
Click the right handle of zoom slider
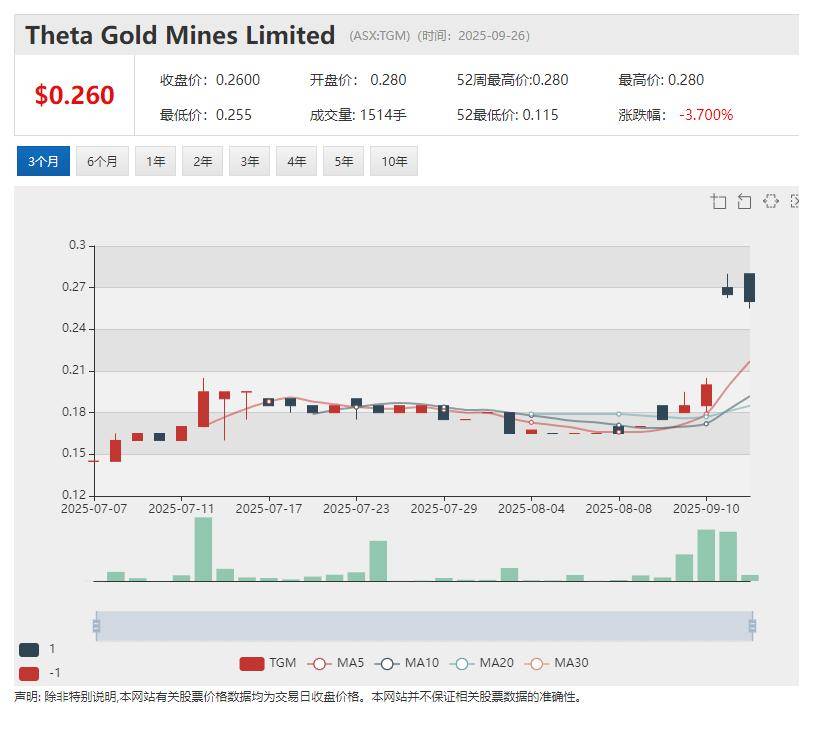[752, 626]
